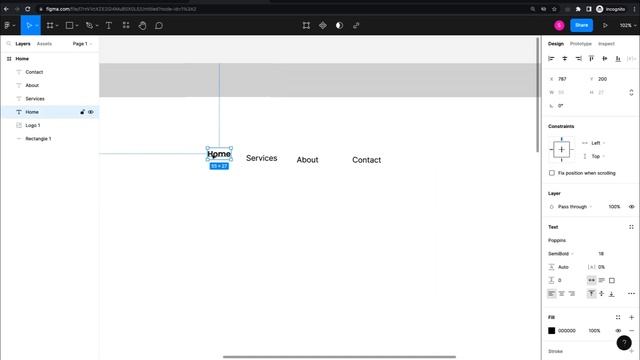Click the Align top icon

pos(591,59)
